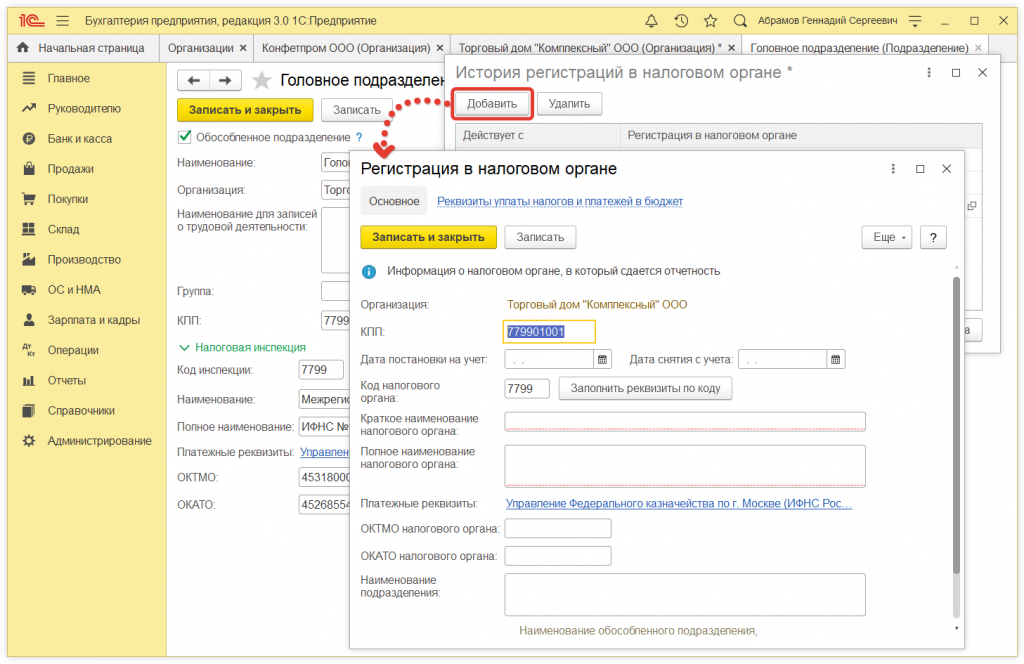Viewport: 1024px width, 664px height.
Task: Click the search magnifier icon
Action: [x=740, y=20]
